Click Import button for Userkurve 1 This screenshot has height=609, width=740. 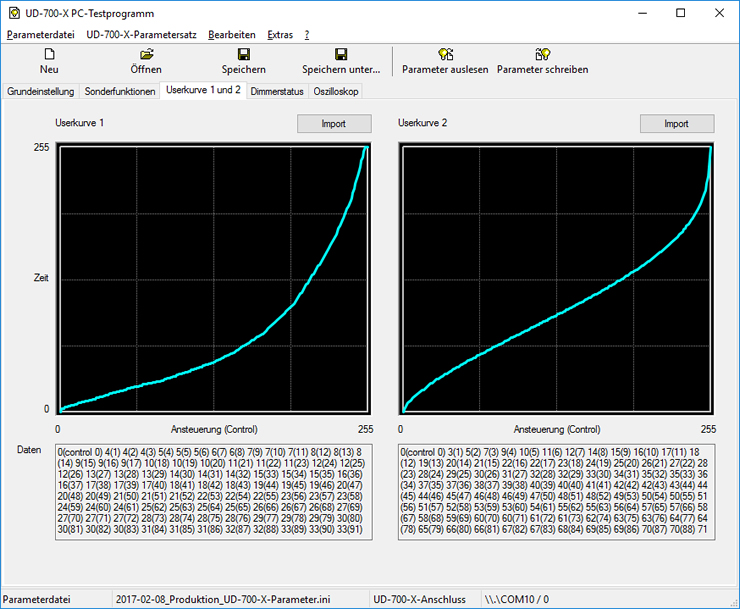pyautogui.click(x=334, y=124)
